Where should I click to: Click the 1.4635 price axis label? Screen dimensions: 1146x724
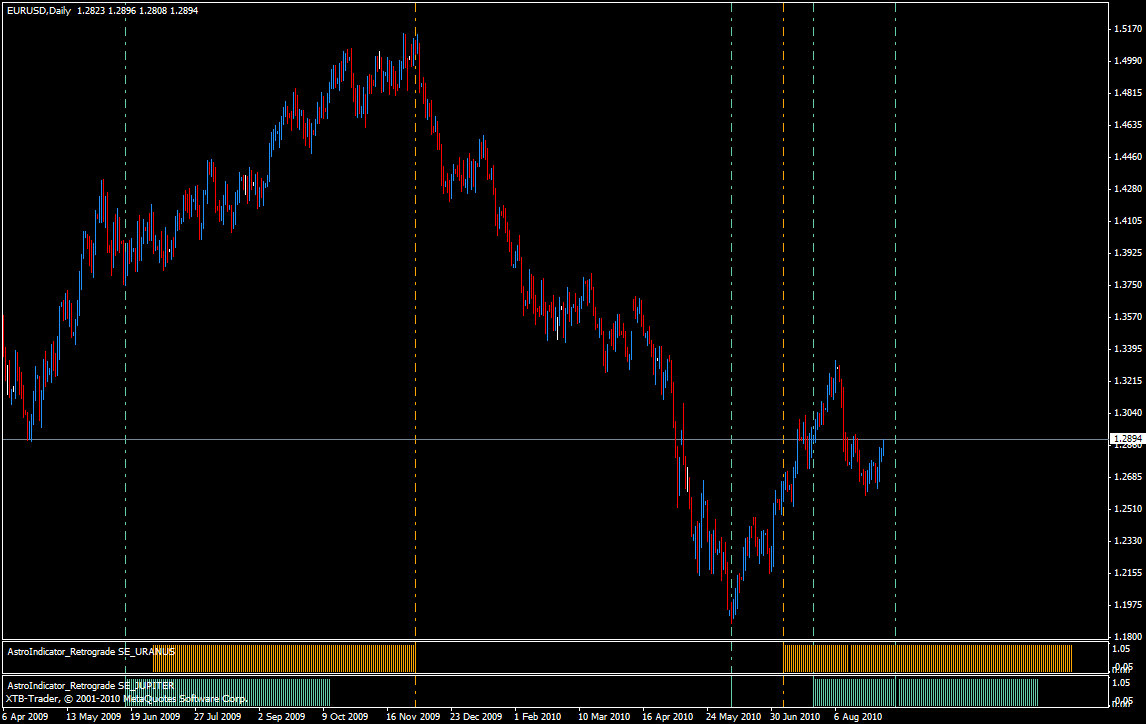click(1128, 125)
